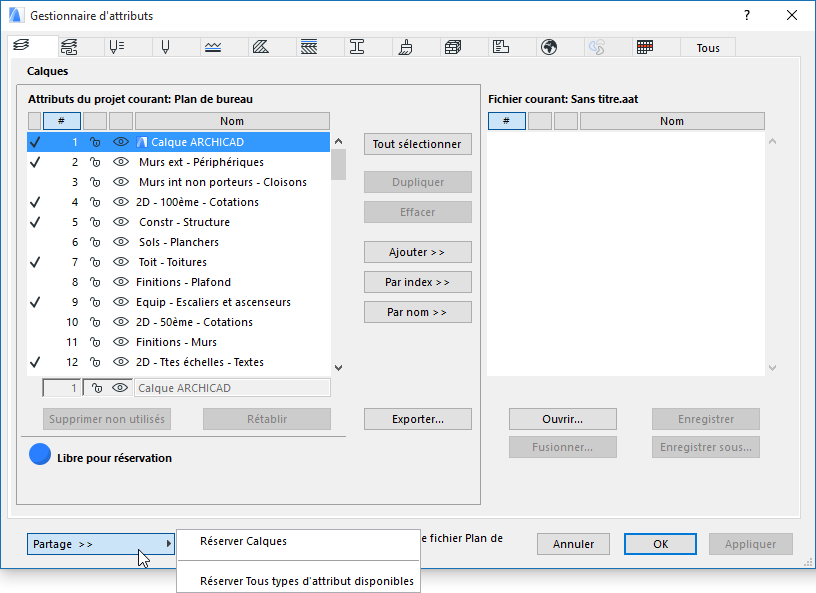Click the layer list scrollbar thumb
The height and width of the screenshot is (593, 816).
pyautogui.click(x=338, y=165)
